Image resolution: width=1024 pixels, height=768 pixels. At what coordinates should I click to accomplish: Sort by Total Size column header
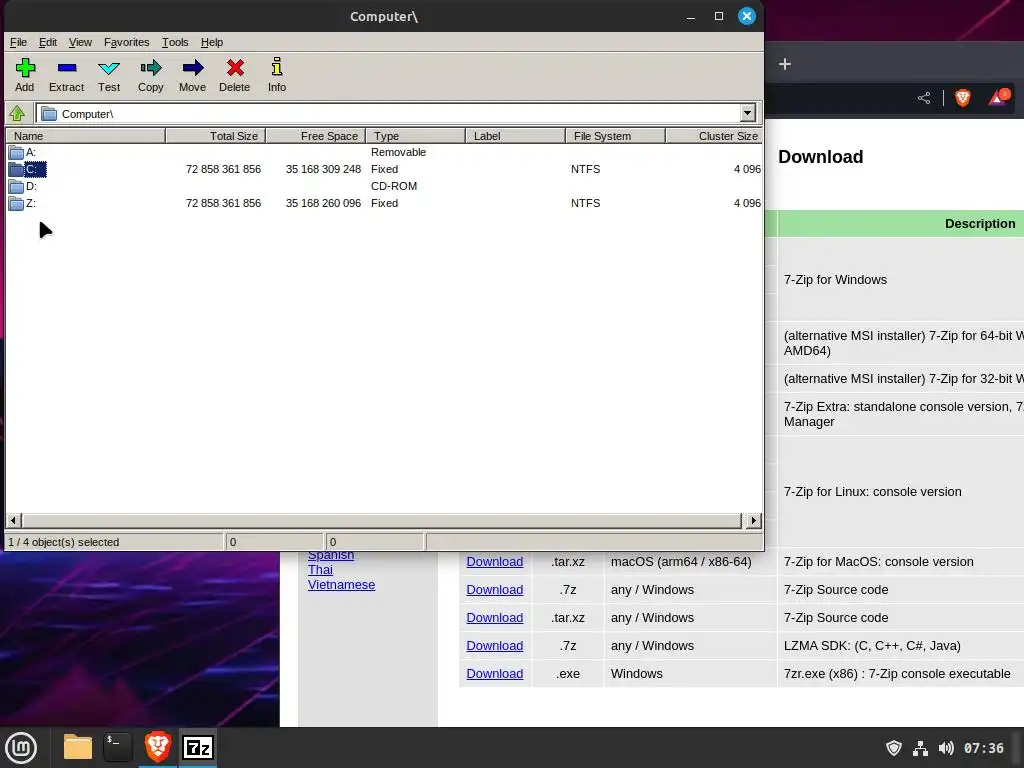point(216,136)
